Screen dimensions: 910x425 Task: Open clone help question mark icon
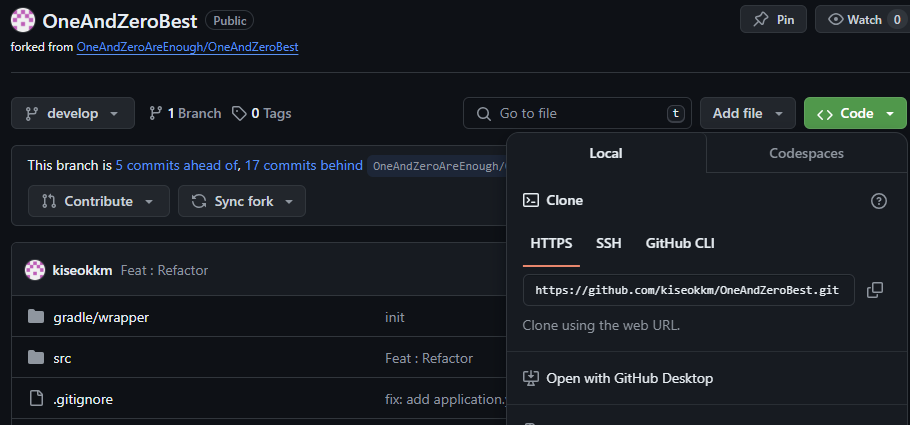[x=879, y=201]
